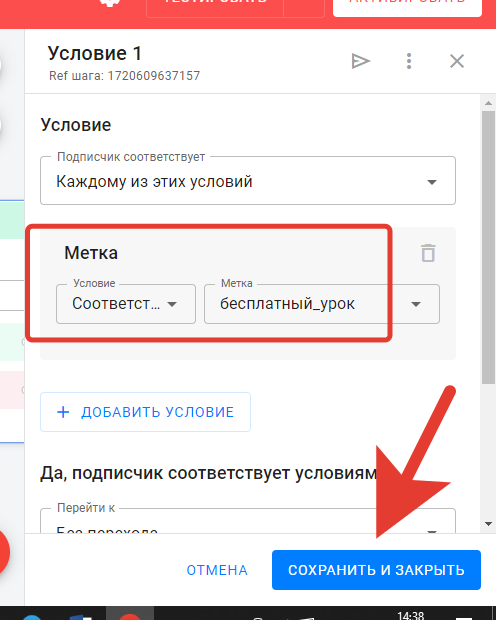Click the Тестировать button
Viewport: 496px width, 620px height.
(215, 7)
